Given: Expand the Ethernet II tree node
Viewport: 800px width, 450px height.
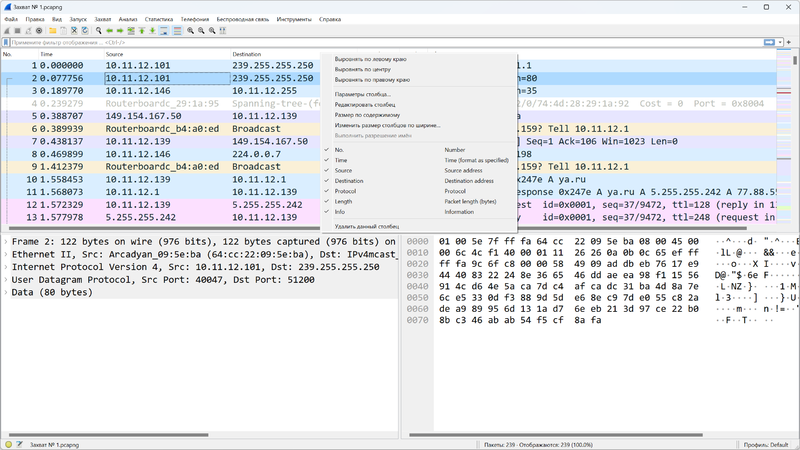Looking at the screenshot, I should 6,254.
